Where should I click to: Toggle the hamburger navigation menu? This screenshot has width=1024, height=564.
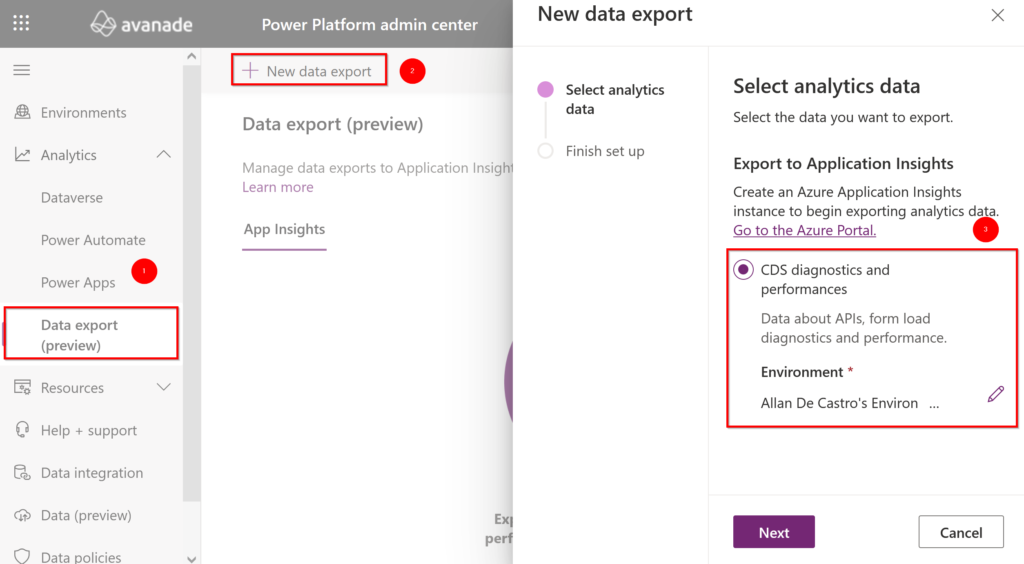click(x=22, y=70)
